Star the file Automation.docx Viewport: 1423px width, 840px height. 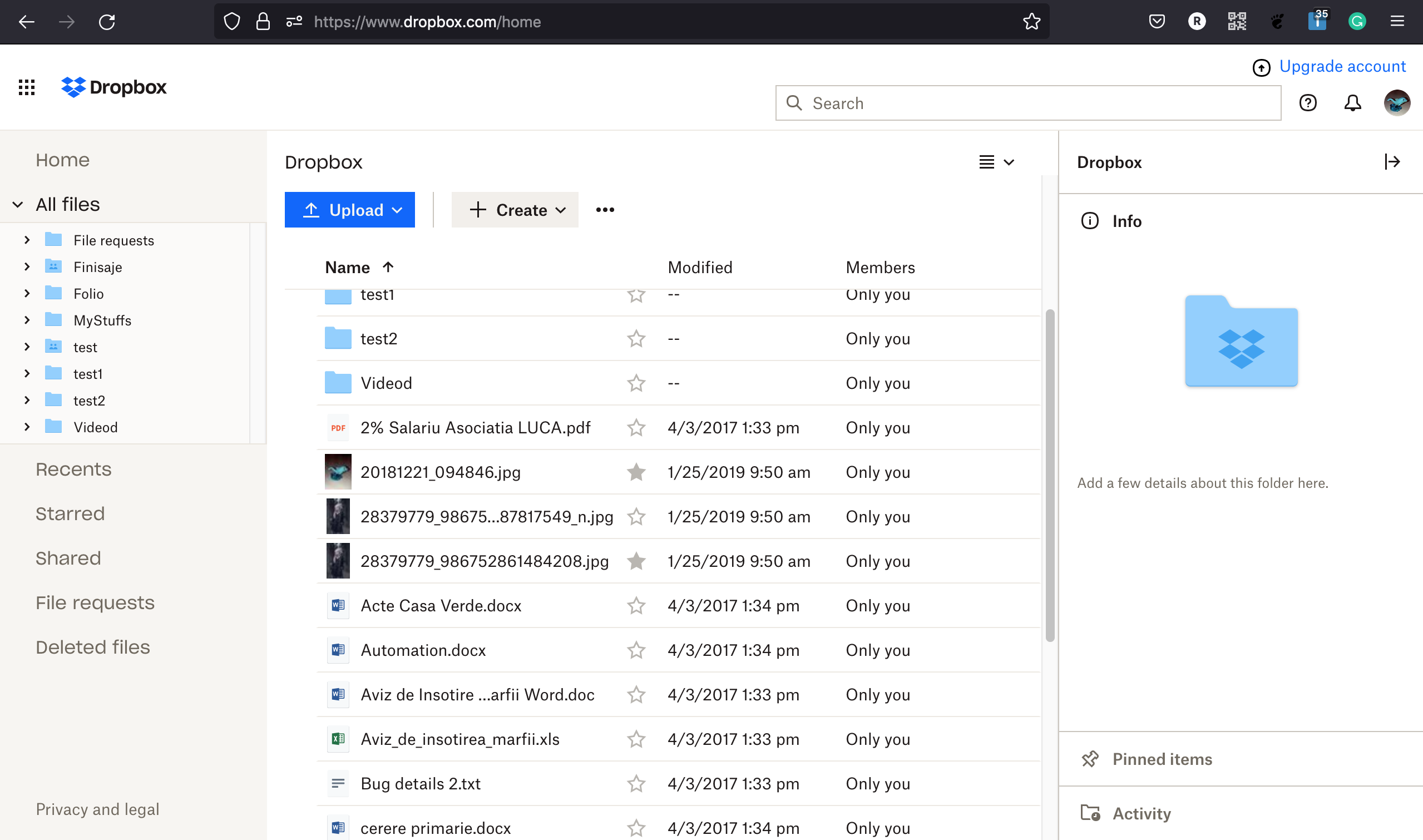(636, 650)
